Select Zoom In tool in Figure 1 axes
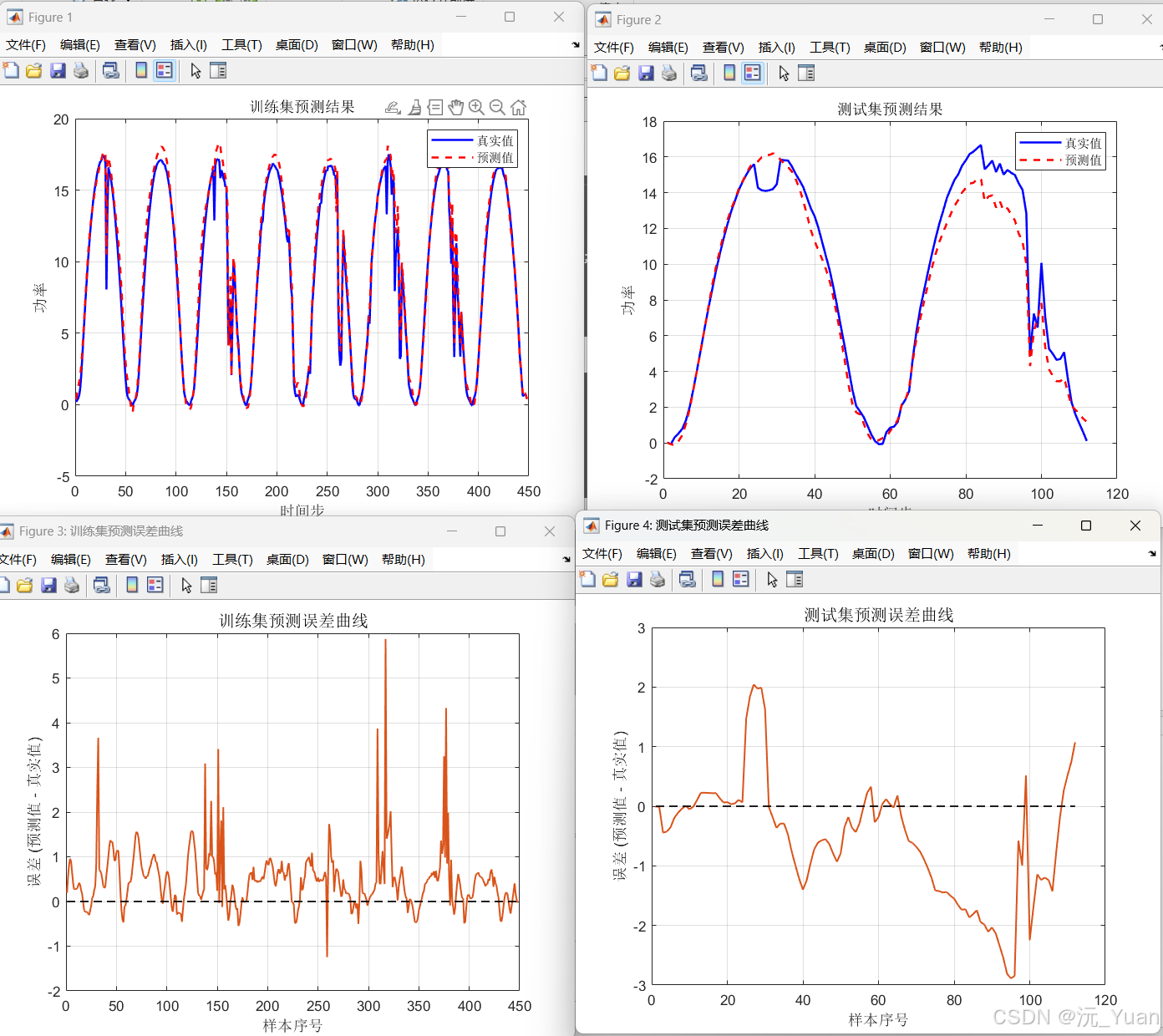Viewport: 1163px width, 1036px height. [476, 107]
